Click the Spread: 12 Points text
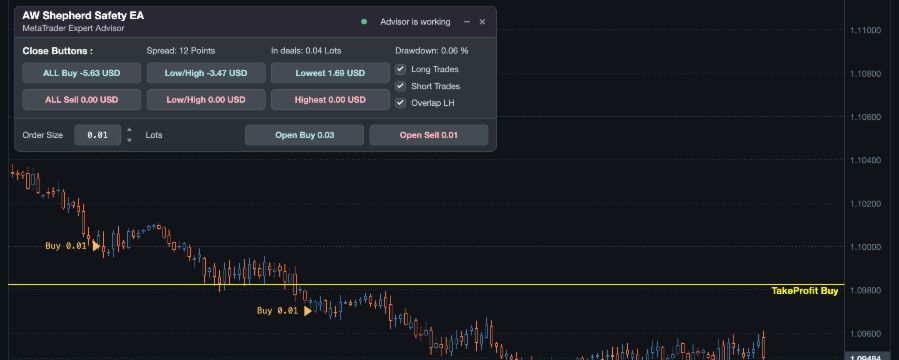Viewport: 899px width, 360px height. (181, 50)
